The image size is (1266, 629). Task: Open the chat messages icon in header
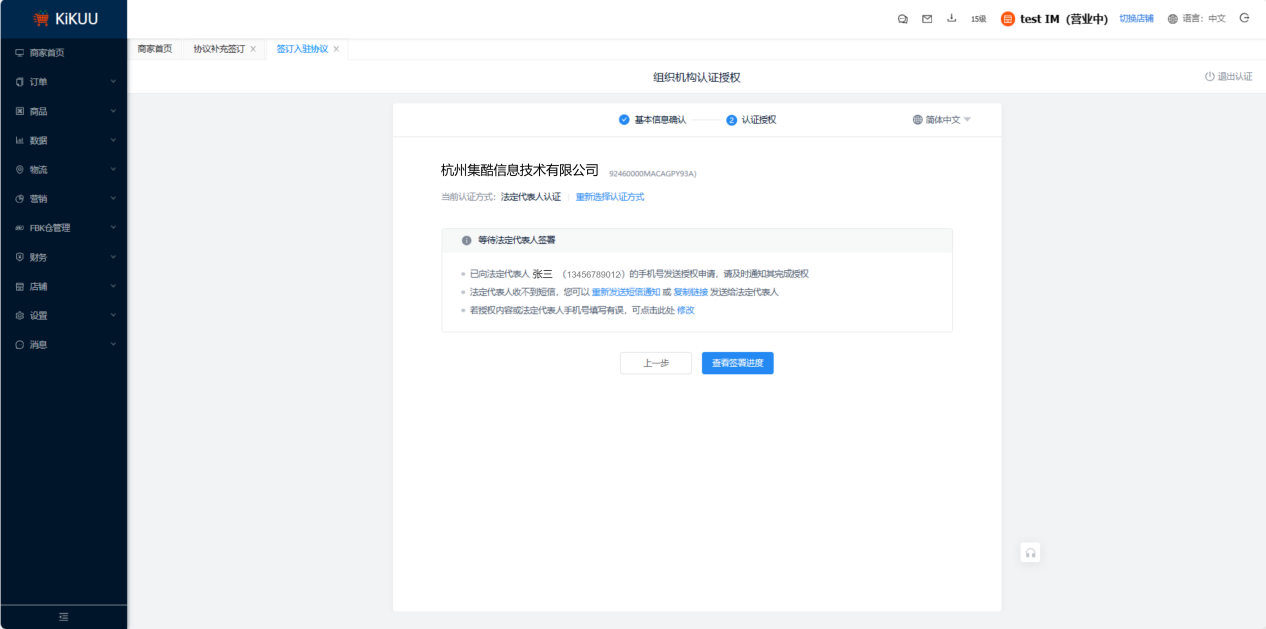coord(903,18)
